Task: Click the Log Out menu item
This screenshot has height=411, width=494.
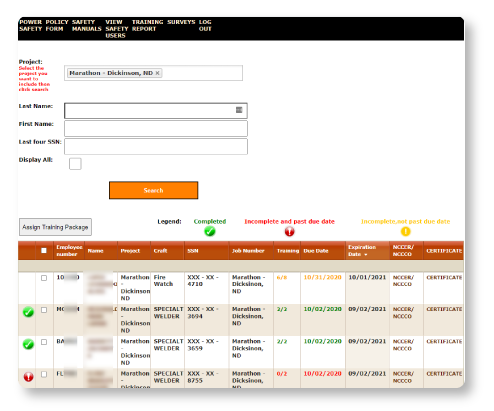Action: [x=205, y=25]
